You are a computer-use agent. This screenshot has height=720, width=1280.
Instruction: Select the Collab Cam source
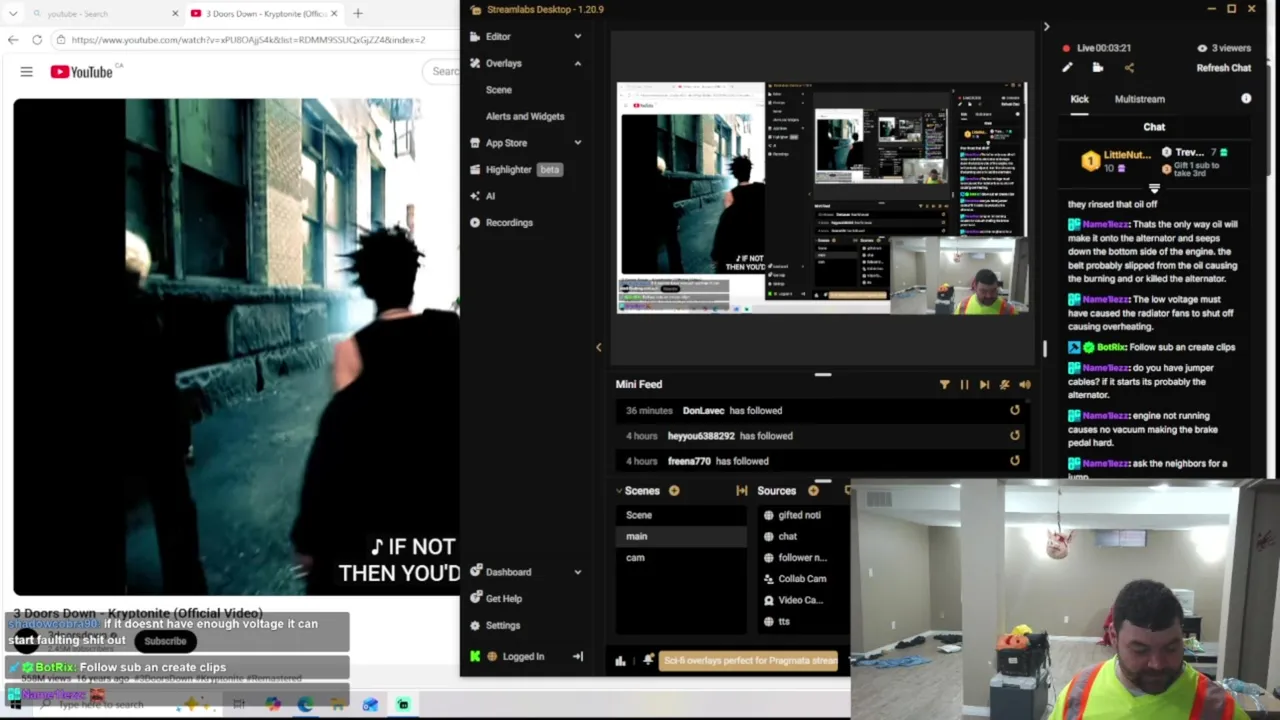[802, 579]
